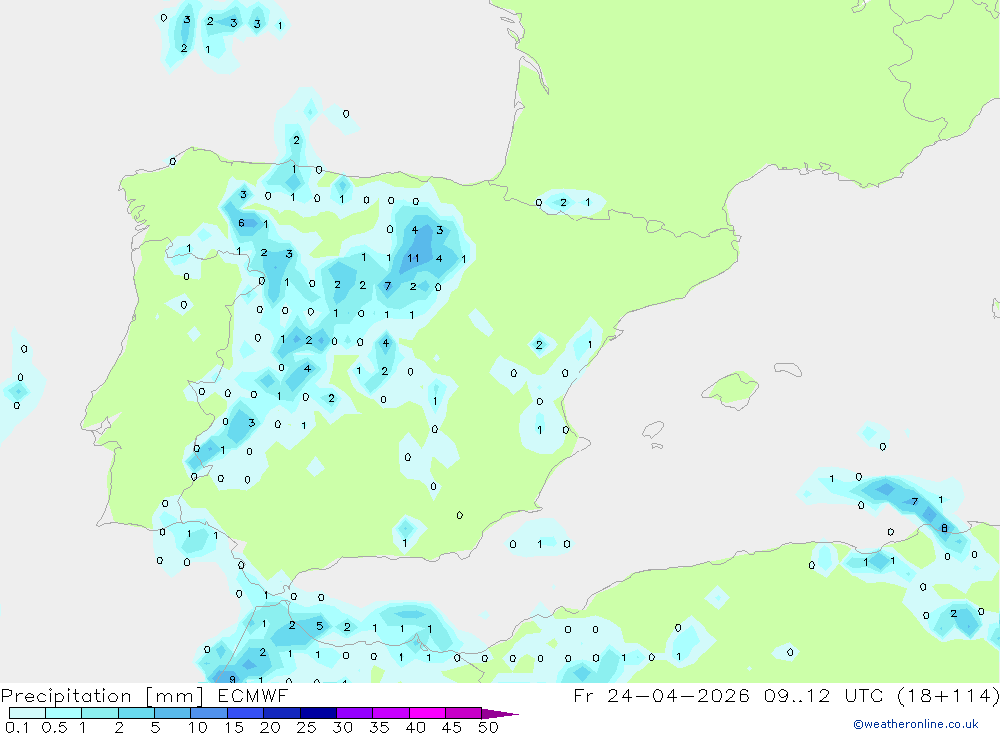This screenshot has height=733, width=1000.
Task: Click the '11' mm peak value on the map
Action: [x=413, y=258]
